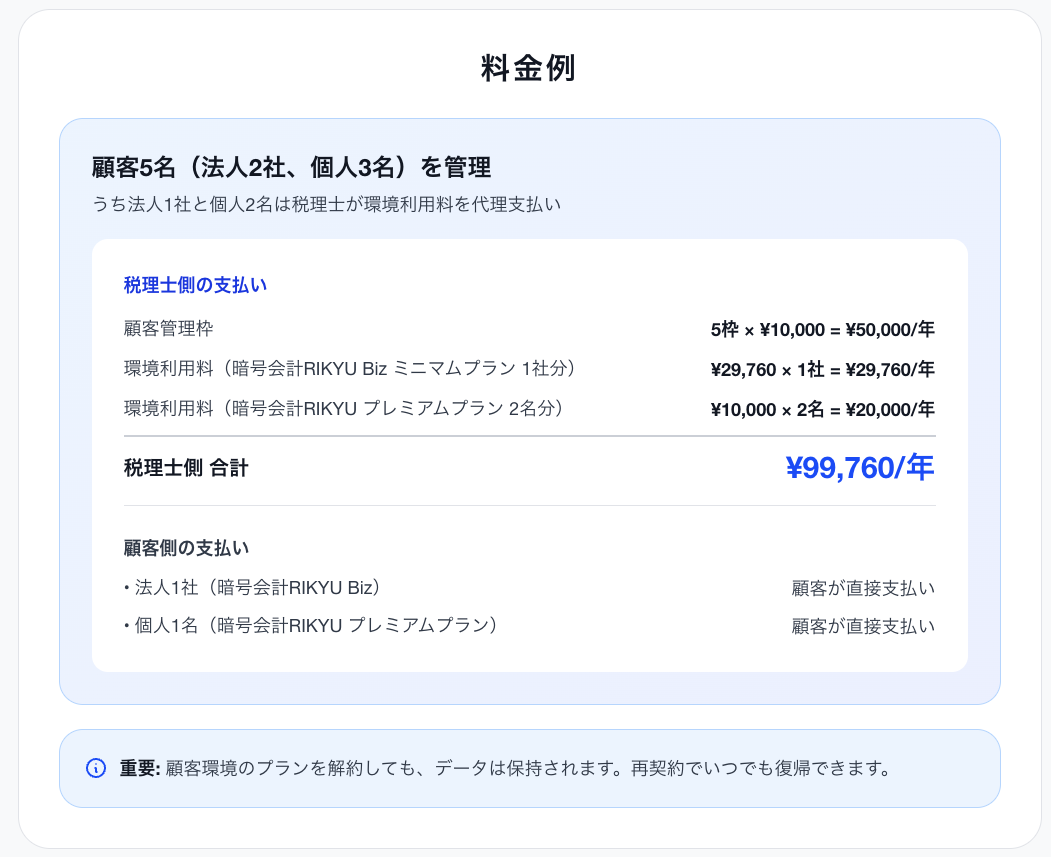Click the ¥99,760/年 total price

pyautogui.click(x=860, y=467)
